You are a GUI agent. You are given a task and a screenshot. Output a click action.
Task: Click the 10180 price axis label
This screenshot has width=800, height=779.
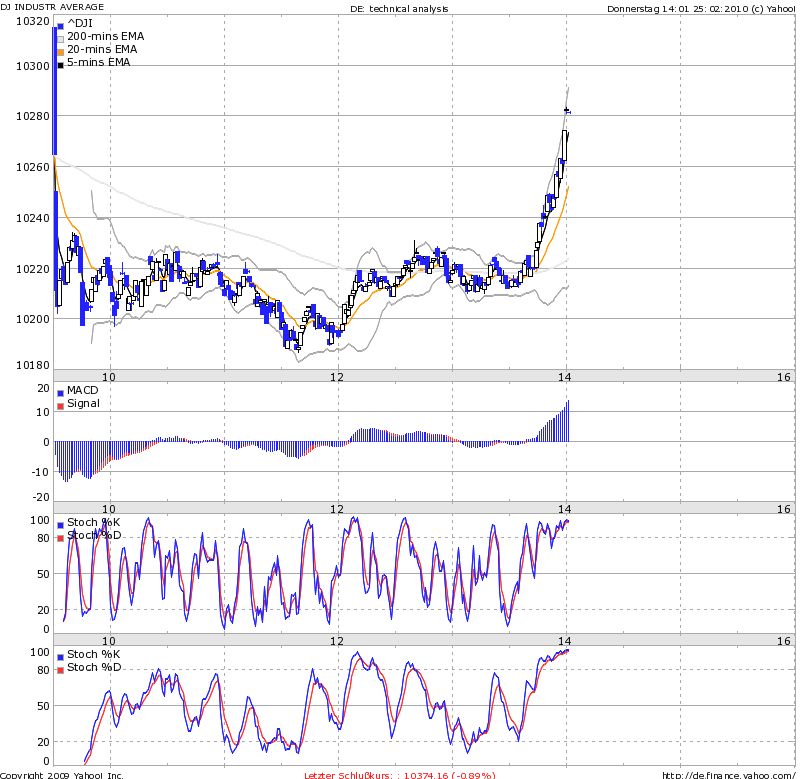click(33, 365)
